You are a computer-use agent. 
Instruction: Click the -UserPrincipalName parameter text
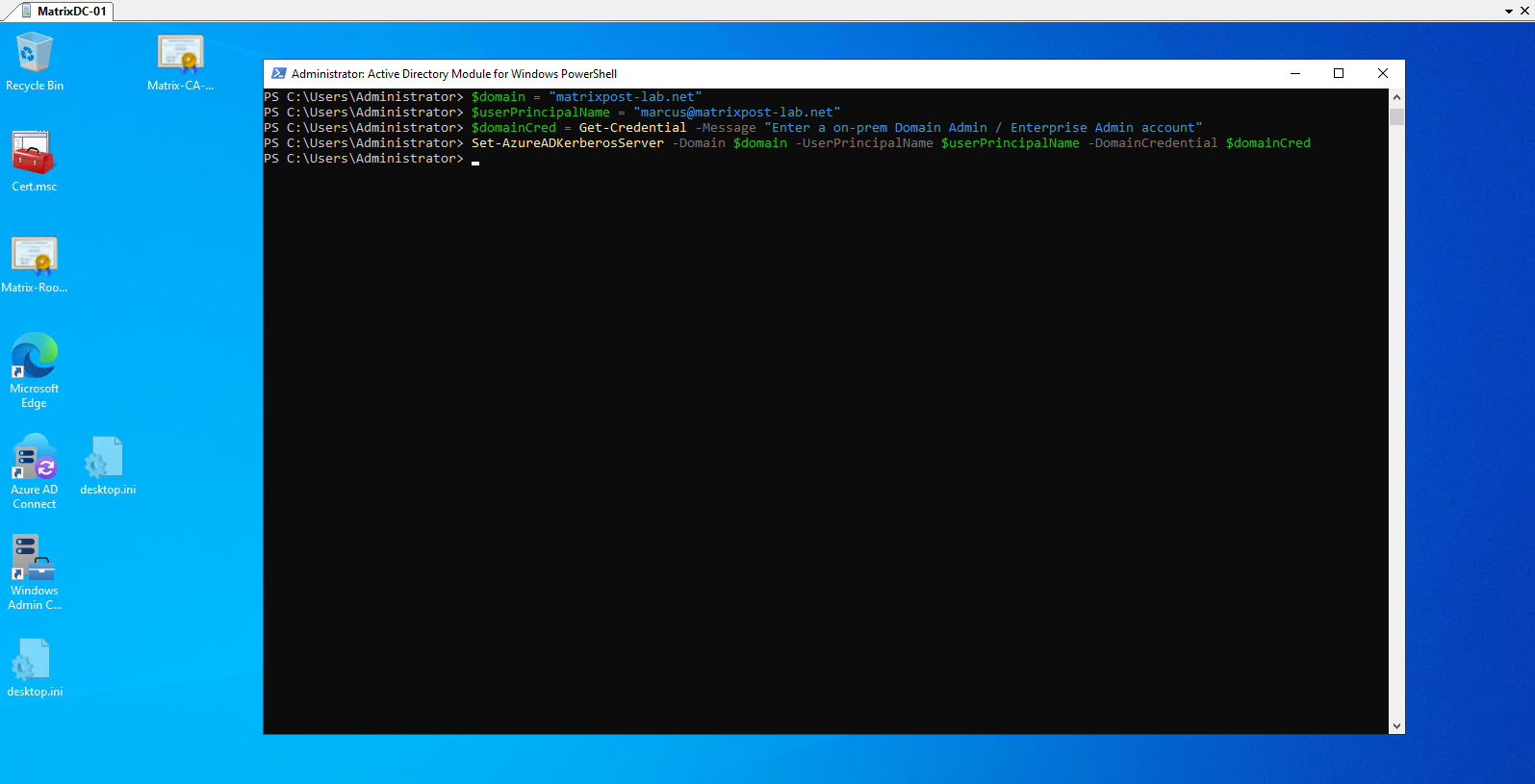(864, 143)
